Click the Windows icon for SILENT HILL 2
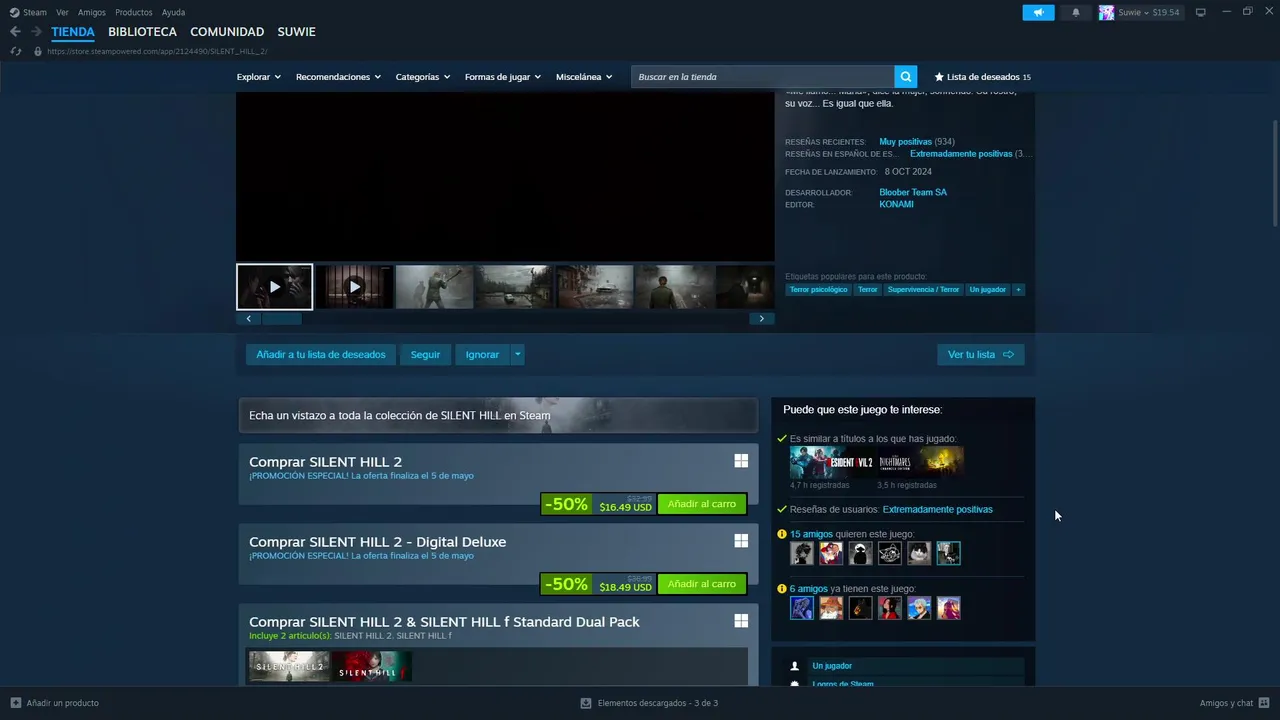1280x720 pixels. click(741, 461)
